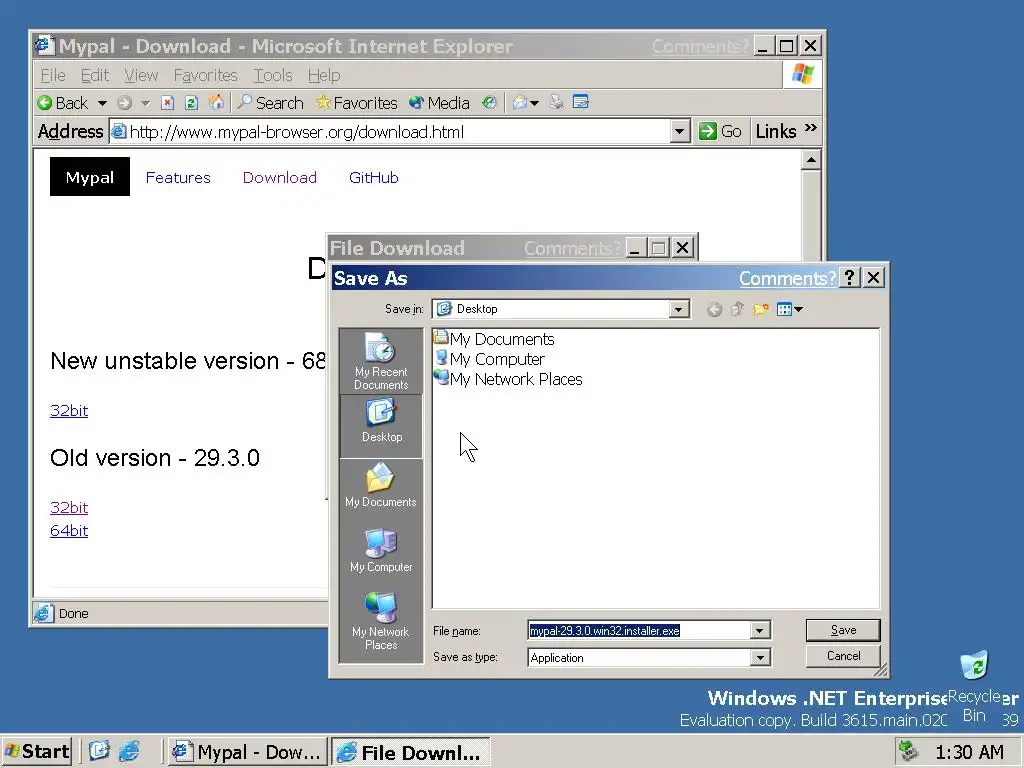Viewport: 1024px width, 768px height.
Task: Click the Up One Level icon in Save As
Action: point(737,309)
